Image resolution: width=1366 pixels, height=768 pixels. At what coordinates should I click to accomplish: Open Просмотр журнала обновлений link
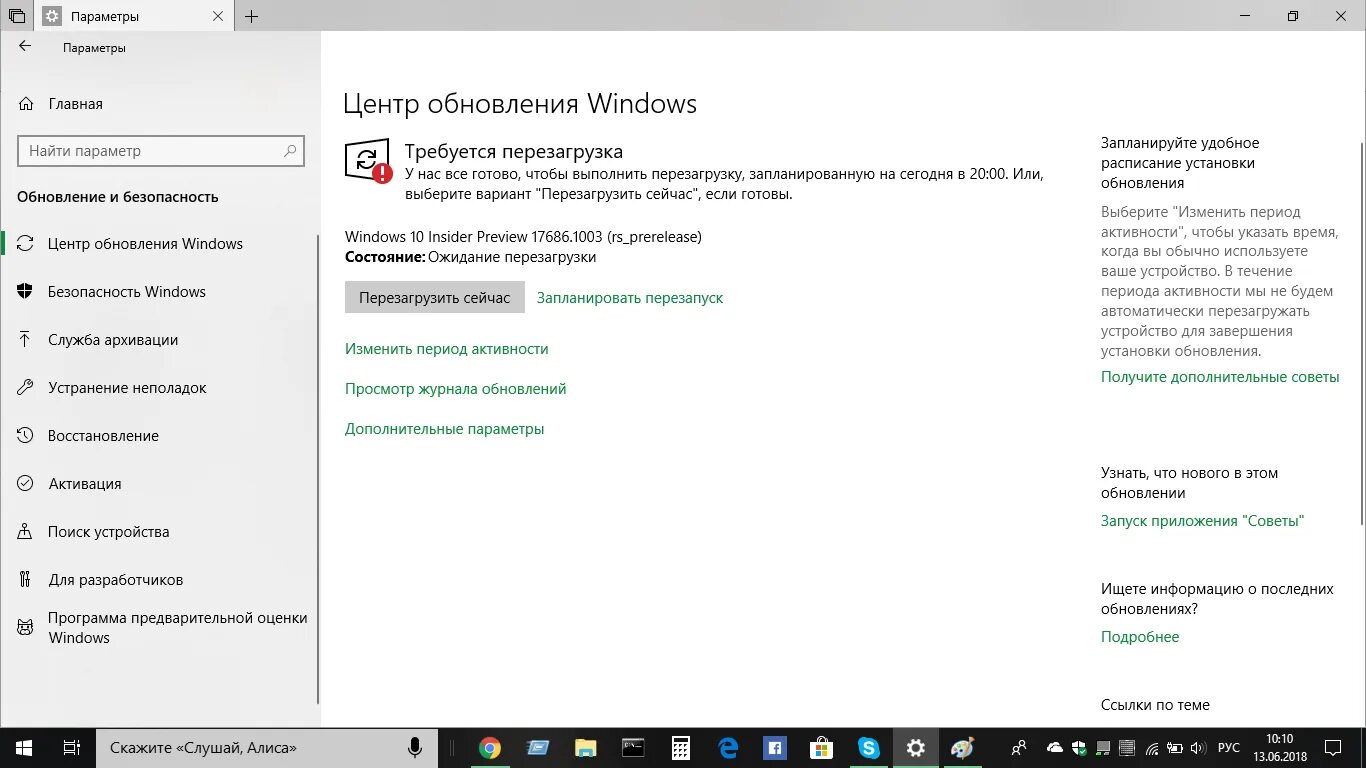point(456,389)
